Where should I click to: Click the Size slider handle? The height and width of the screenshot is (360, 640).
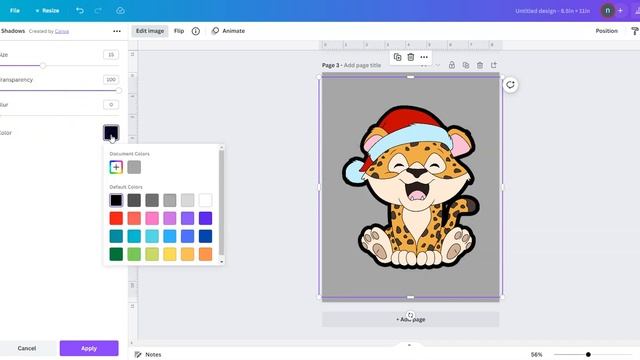(43, 65)
